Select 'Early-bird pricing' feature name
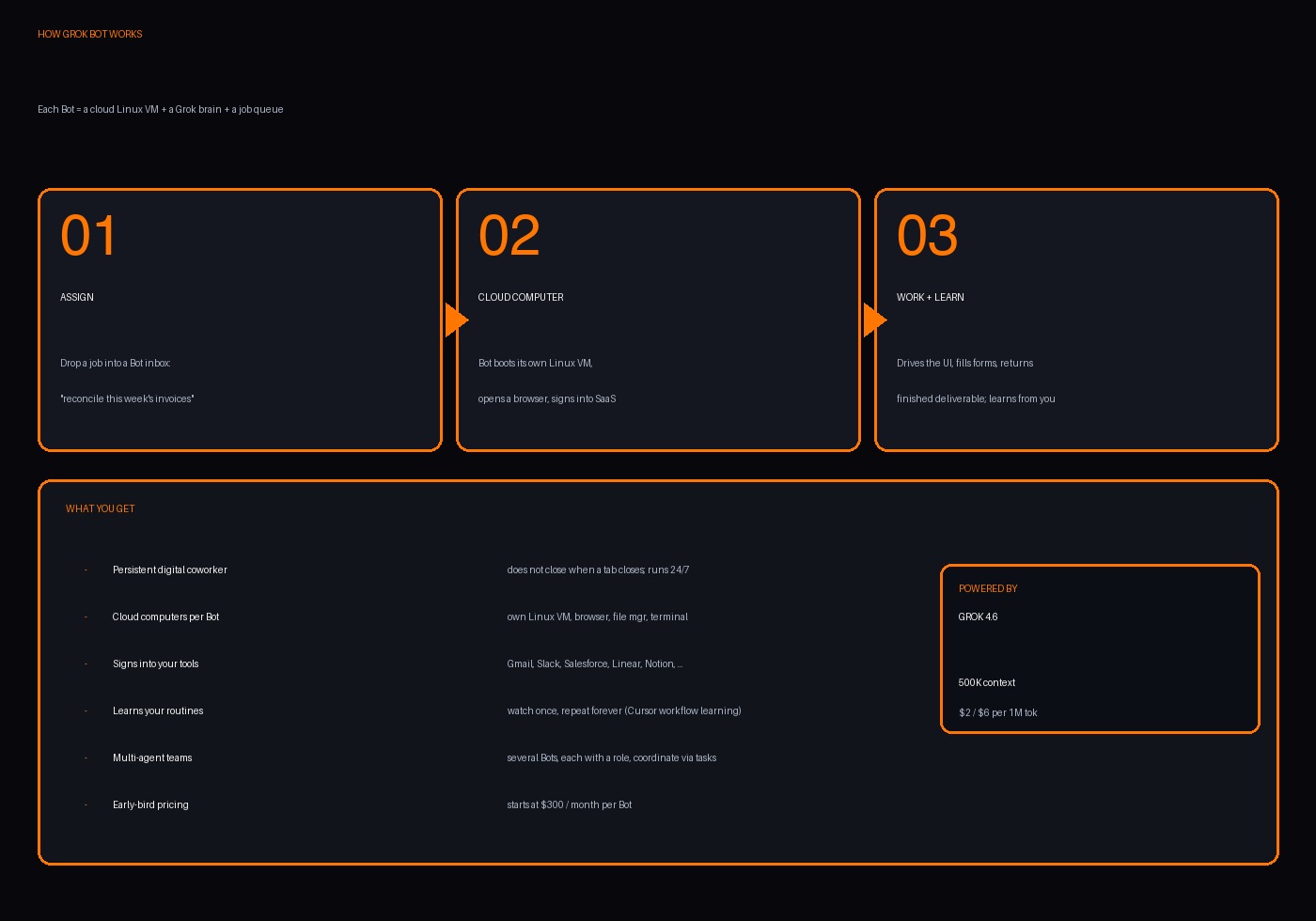 (150, 804)
